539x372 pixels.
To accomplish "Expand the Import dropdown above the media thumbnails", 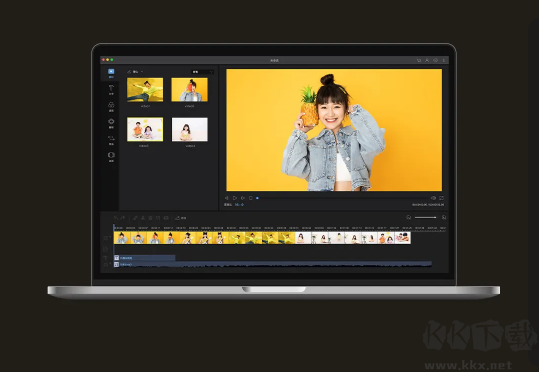I will click(x=135, y=72).
